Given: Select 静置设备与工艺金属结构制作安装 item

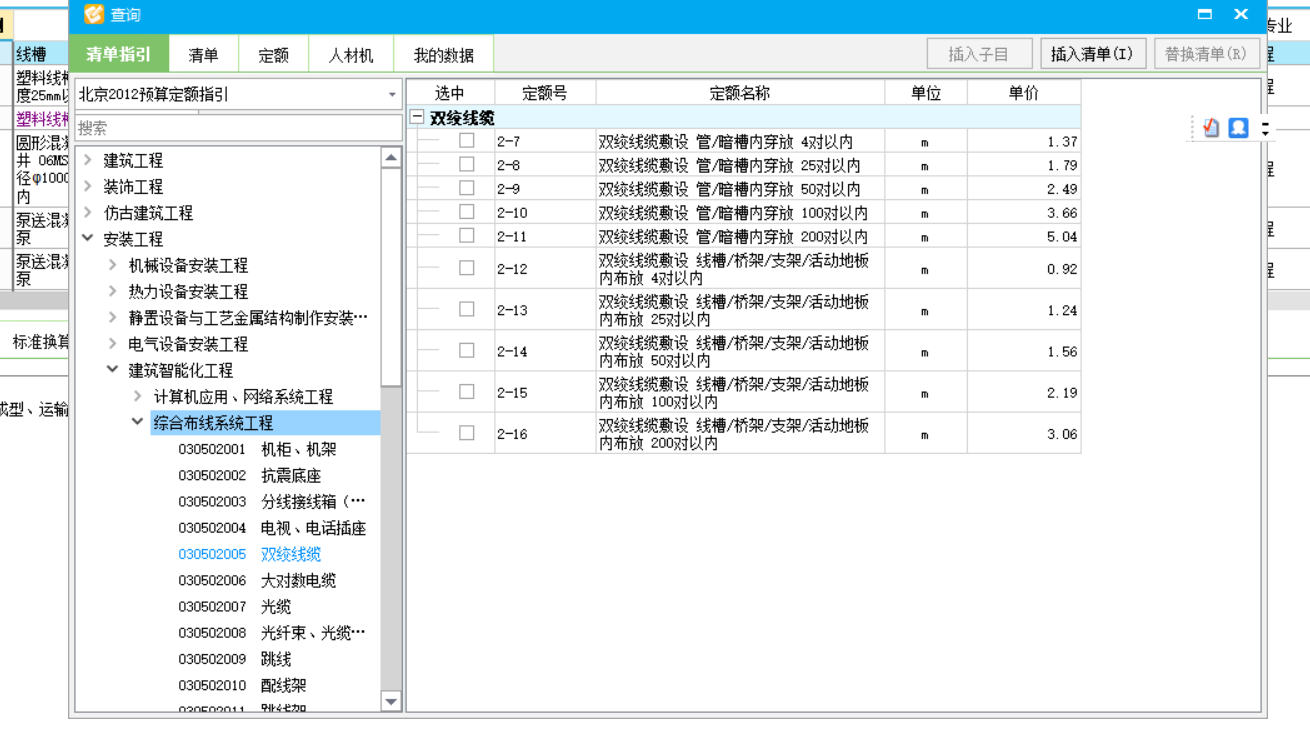Looking at the screenshot, I should coord(248,318).
